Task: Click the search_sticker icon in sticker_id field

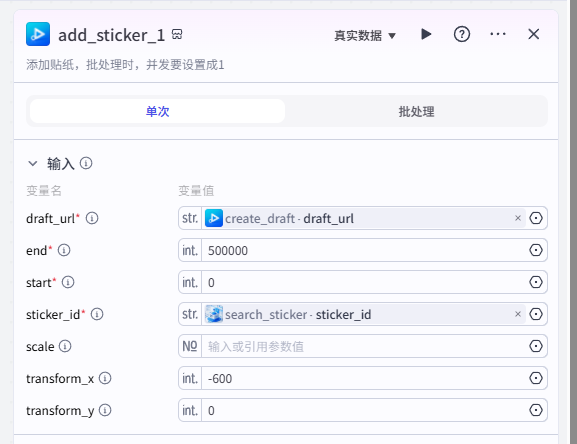Action: tap(214, 314)
